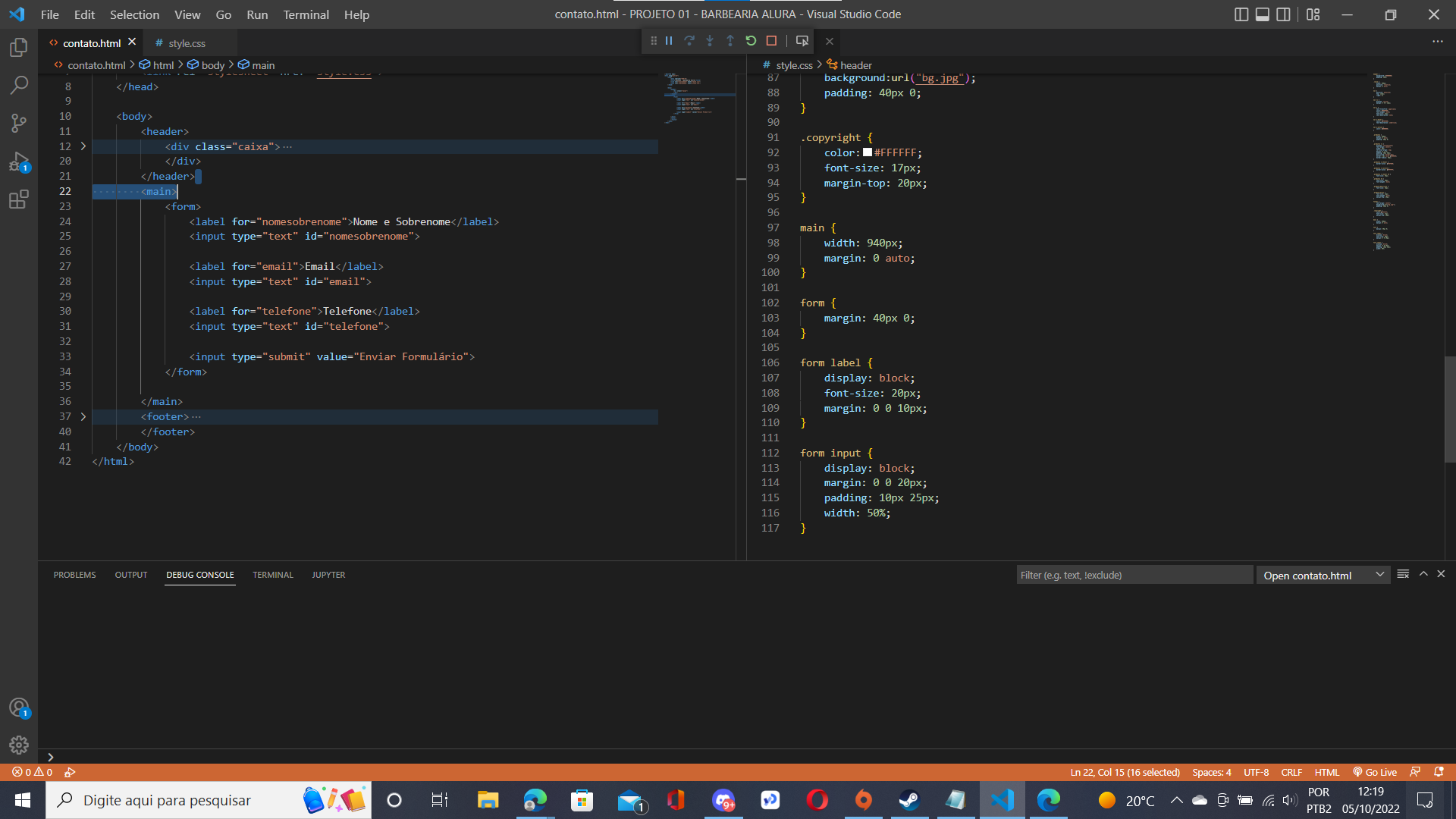Close the bottom panel
Viewport: 1456px width, 819px height.
(x=1441, y=574)
